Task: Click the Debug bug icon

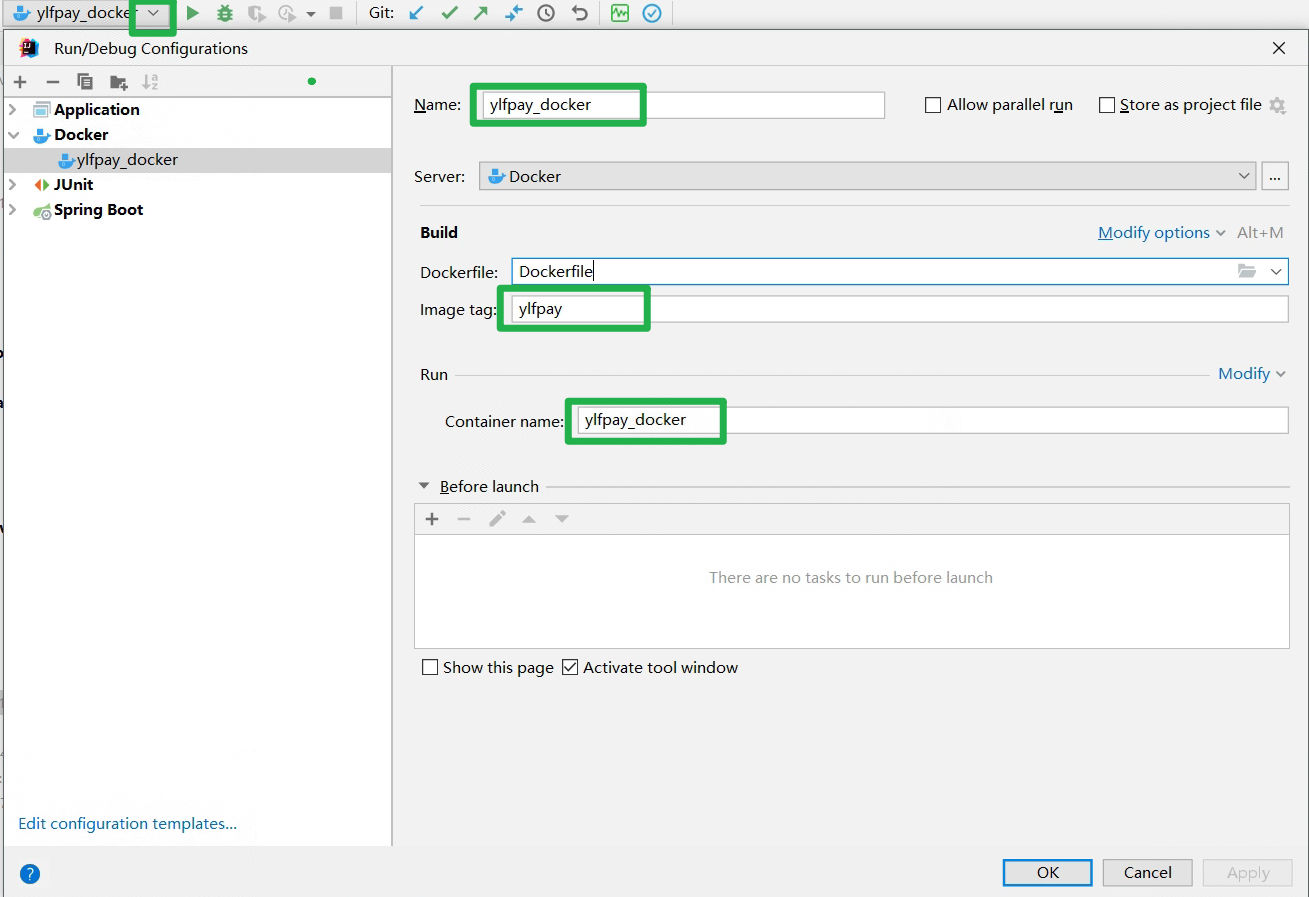Action: pos(225,14)
